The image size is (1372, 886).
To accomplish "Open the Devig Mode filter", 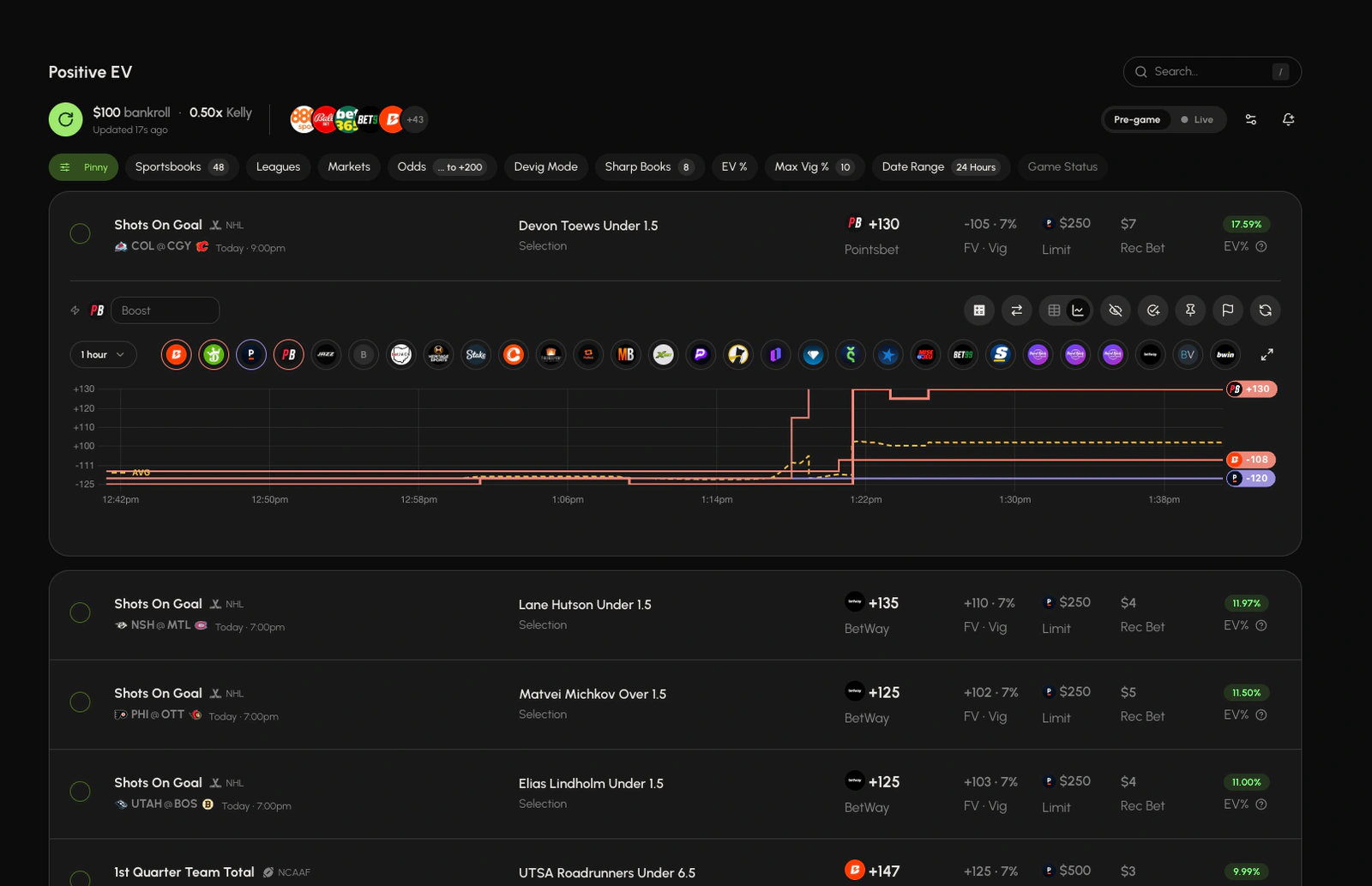I will 545,166.
